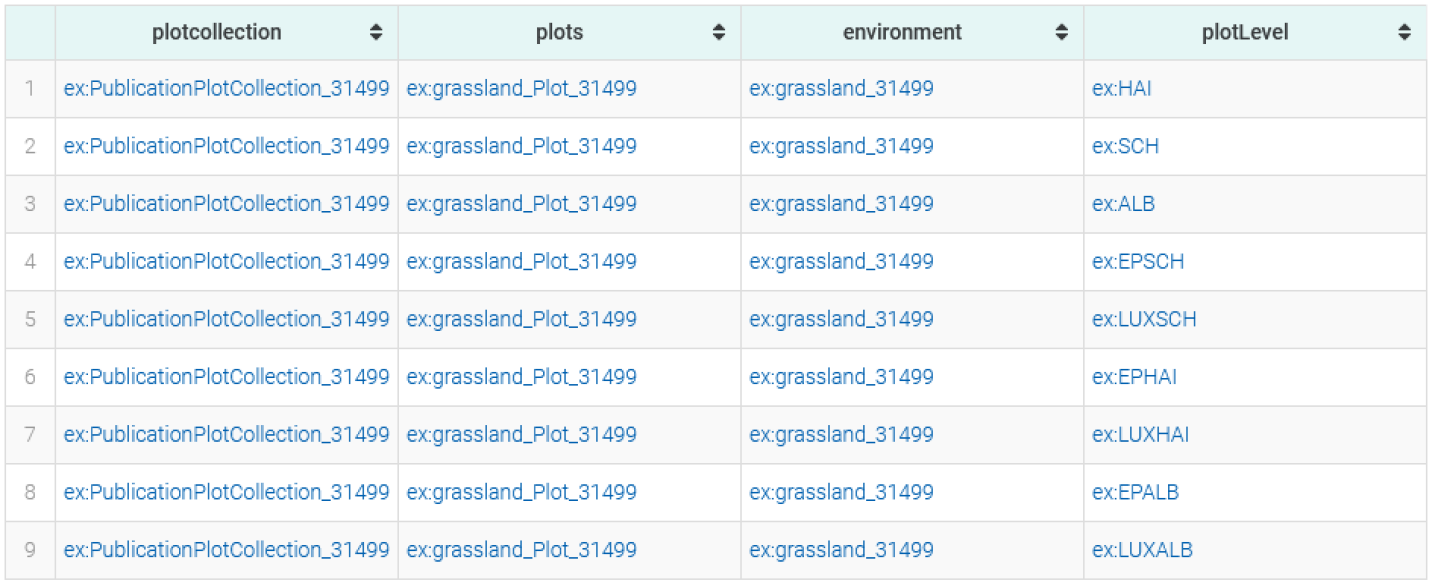Open ex:grassland_Plot_31499 in row 3

pyautogui.click(x=521, y=204)
